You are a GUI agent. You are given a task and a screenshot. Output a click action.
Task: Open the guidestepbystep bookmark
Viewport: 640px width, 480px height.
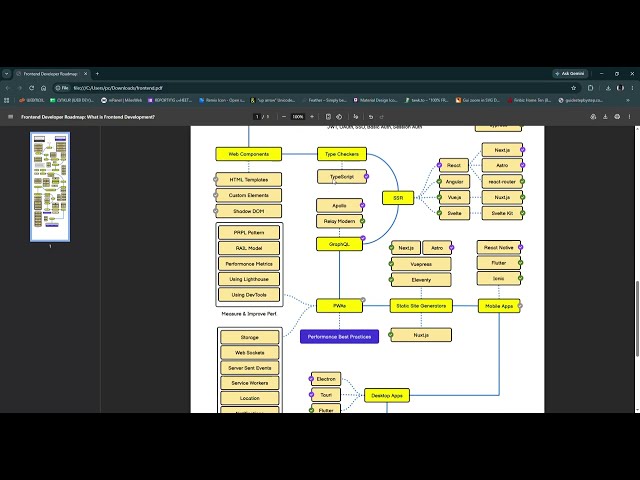(x=581, y=100)
